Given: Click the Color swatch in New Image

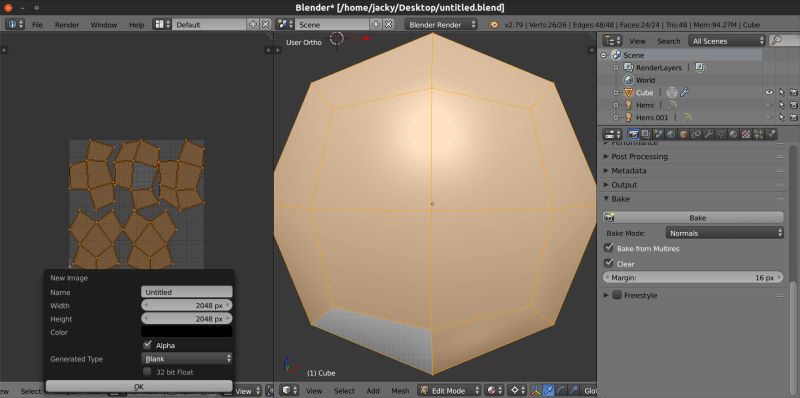Looking at the screenshot, I should tap(187, 332).
